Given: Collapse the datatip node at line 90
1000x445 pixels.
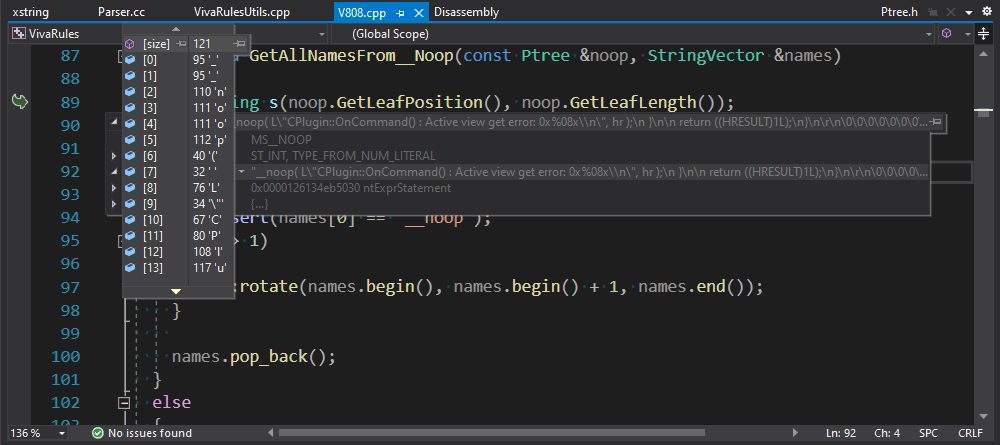Looking at the screenshot, I should pos(114,122).
